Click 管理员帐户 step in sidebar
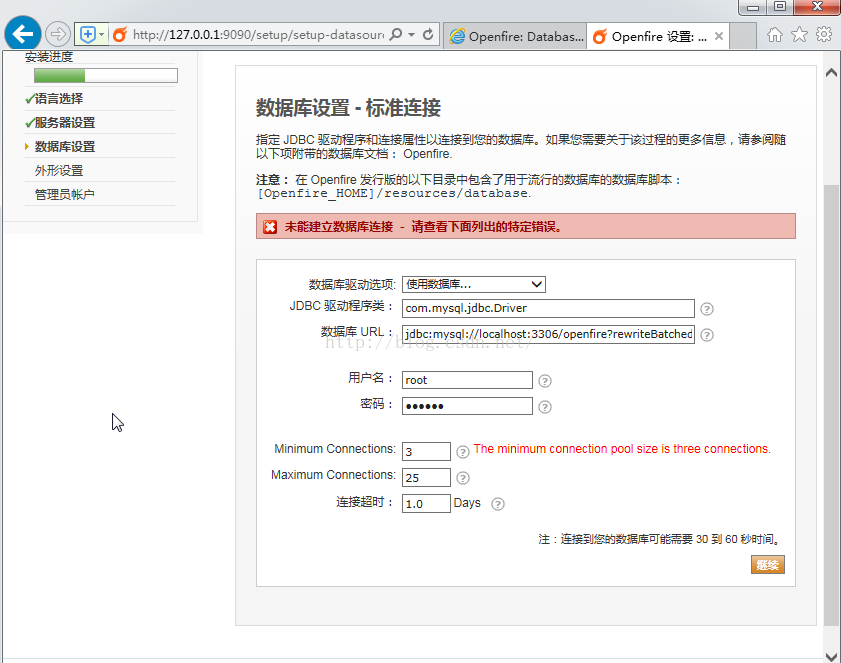 [64, 195]
